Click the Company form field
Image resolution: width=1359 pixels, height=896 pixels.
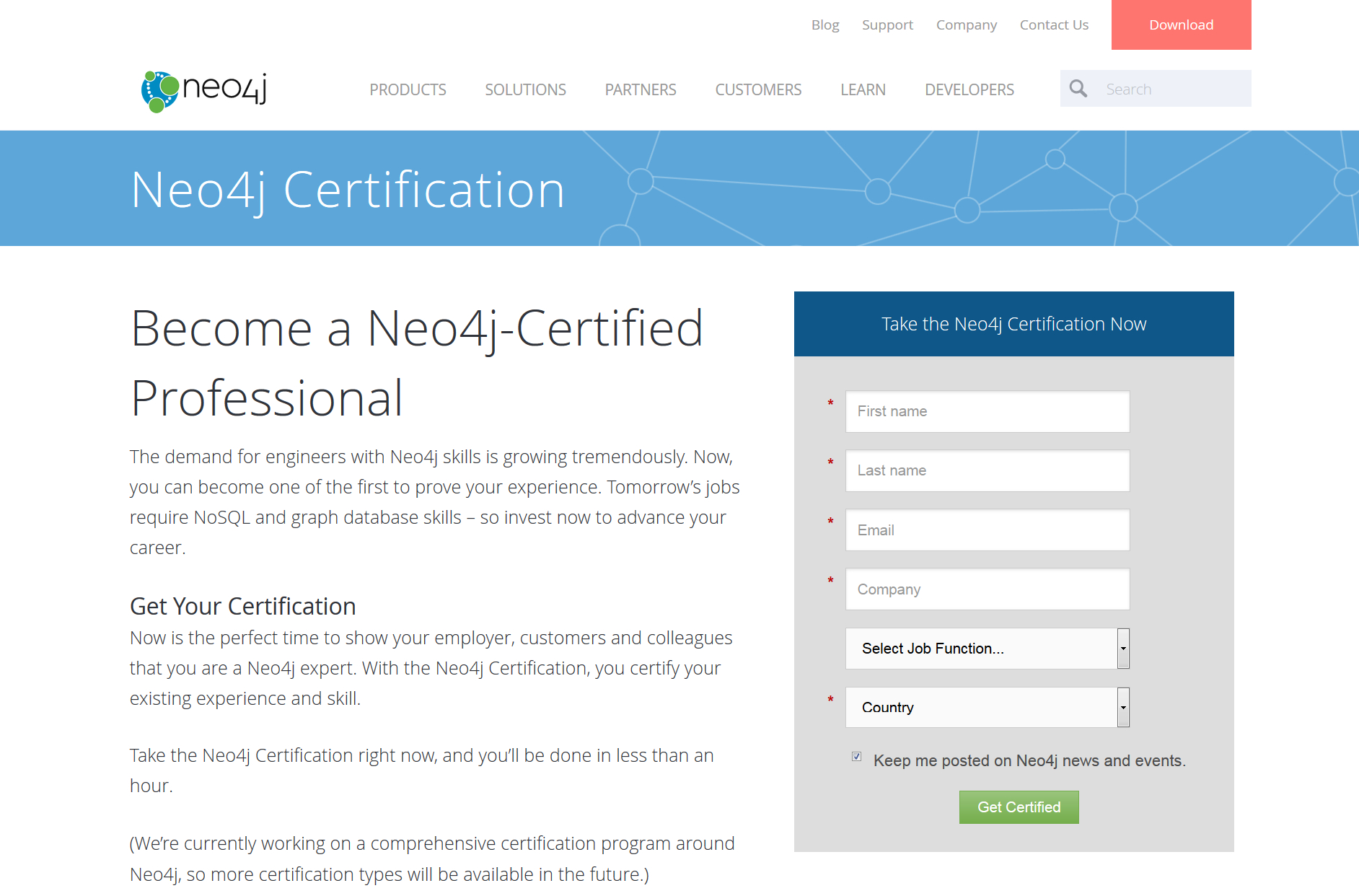[988, 589]
